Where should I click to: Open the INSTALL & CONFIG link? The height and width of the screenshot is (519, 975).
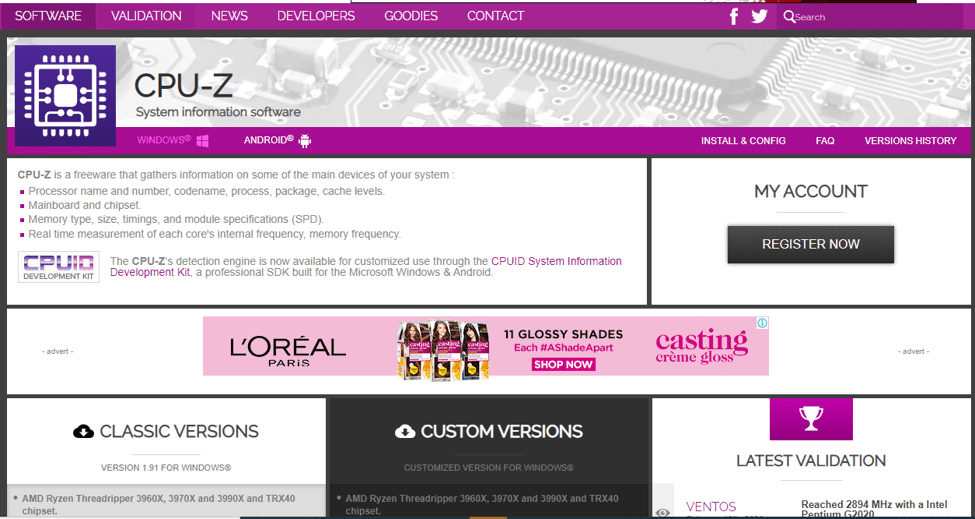tap(743, 141)
